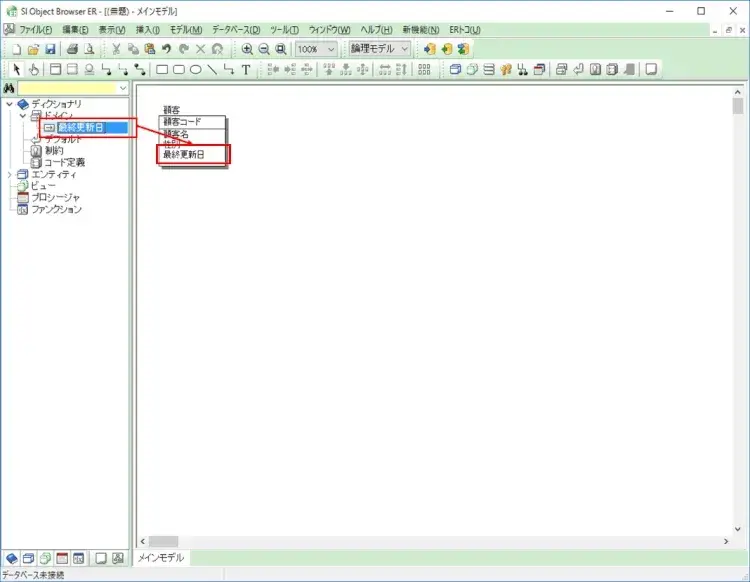Viewport: 750px width, 582px height.
Task: Select the rectangle shape tool
Action: pyautogui.click(x=162, y=70)
